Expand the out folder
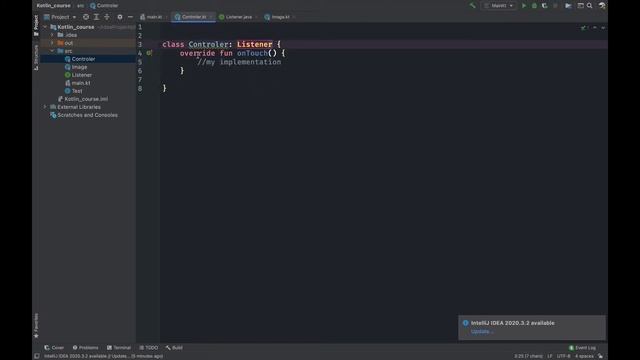Viewport: 640px width, 360px height. pos(52,43)
